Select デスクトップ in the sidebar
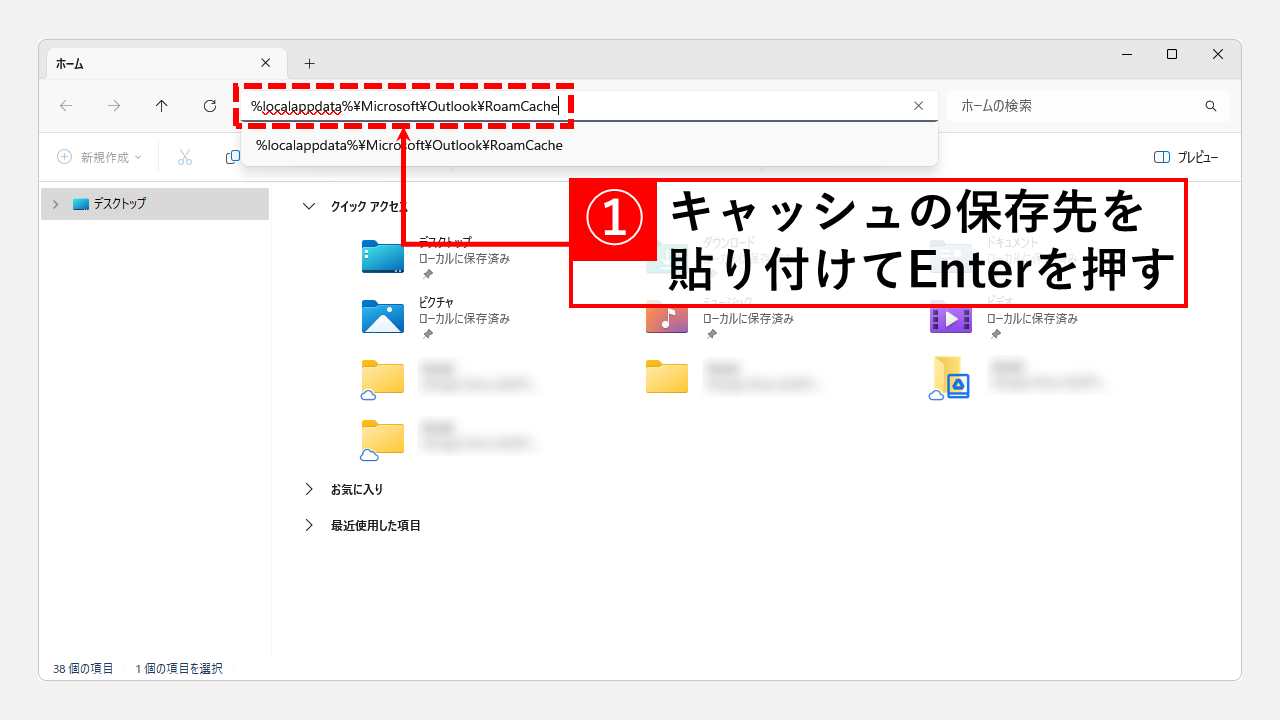Image resolution: width=1280 pixels, height=720 pixels. click(154, 204)
